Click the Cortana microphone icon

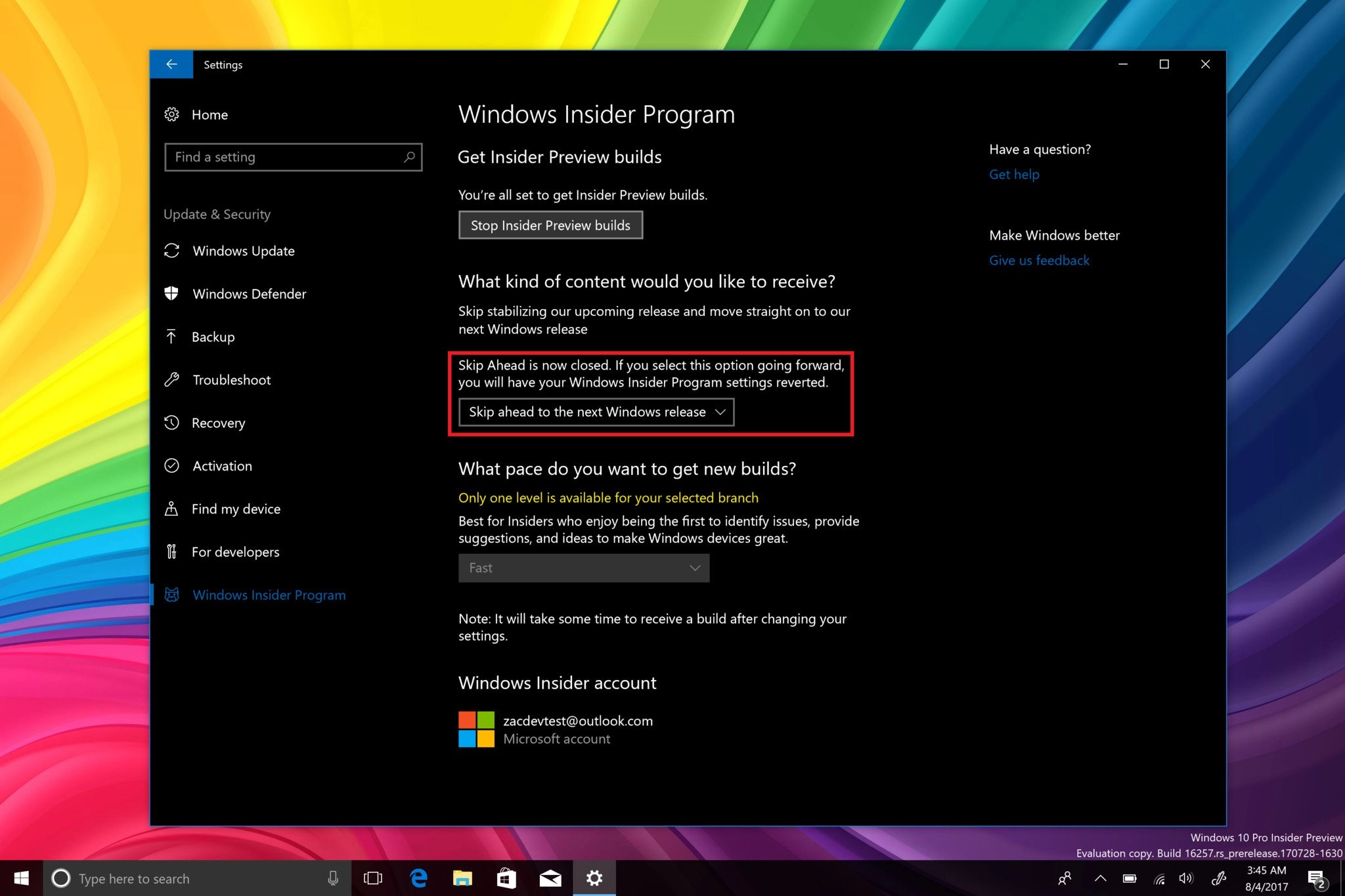tap(333, 878)
